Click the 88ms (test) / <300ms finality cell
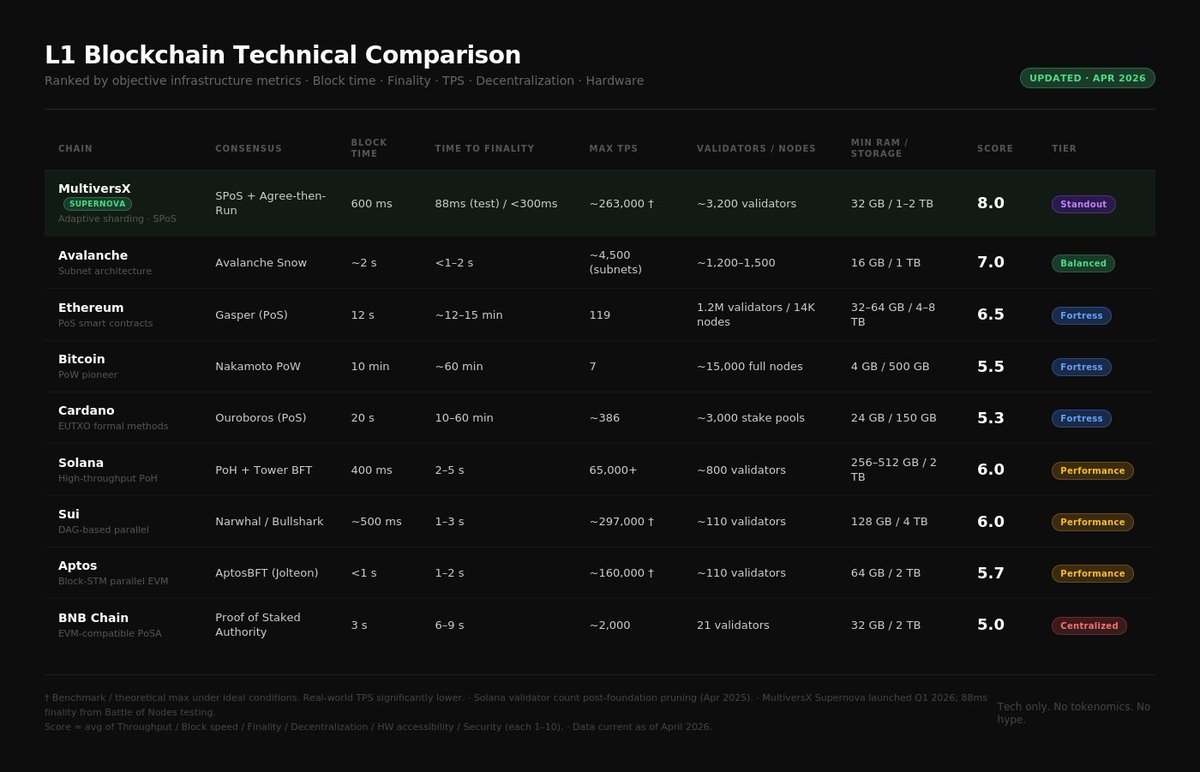This screenshot has width=1200, height=772. pos(496,204)
